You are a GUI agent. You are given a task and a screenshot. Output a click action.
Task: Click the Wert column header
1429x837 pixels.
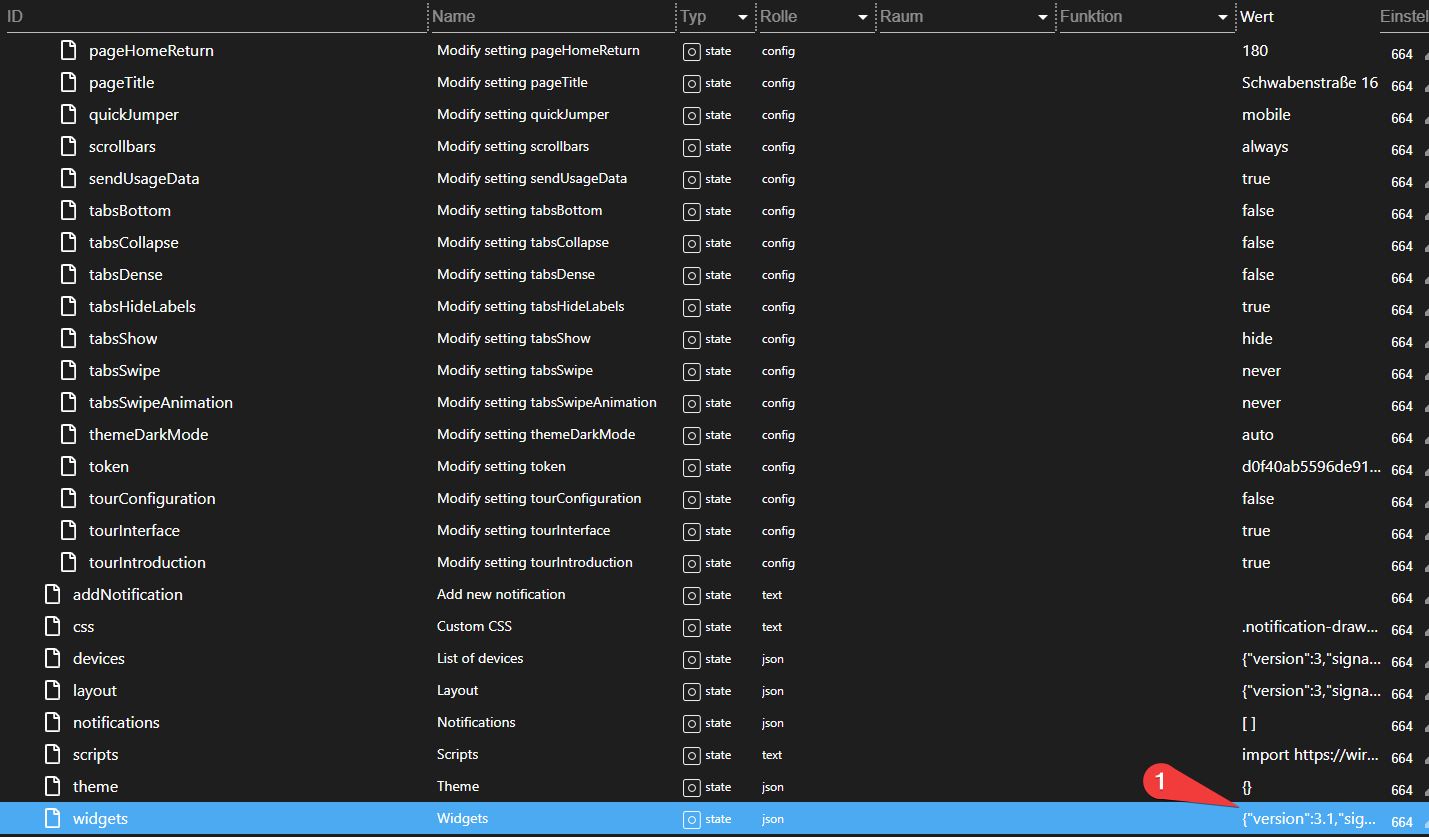pyautogui.click(x=1257, y=16)
